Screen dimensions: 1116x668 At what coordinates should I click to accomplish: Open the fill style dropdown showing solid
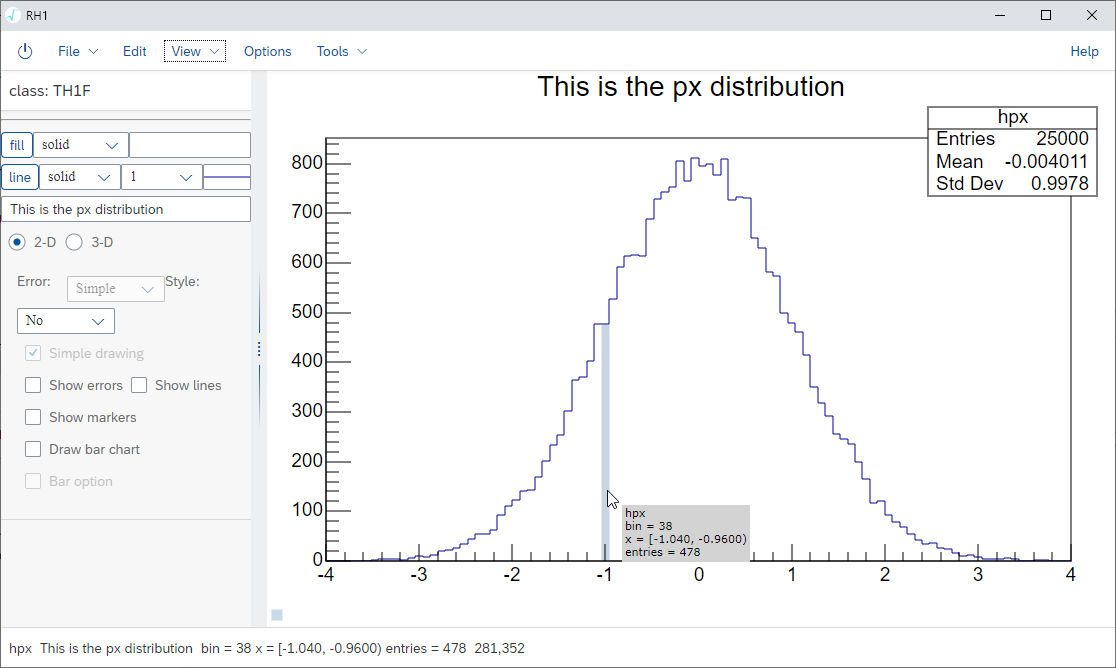pyautogui.click(x=80, y=145)
